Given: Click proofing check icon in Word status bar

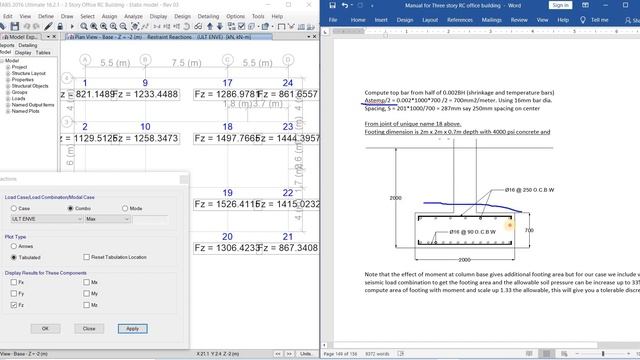Looking at the screenshot, I should coord(401,353).
